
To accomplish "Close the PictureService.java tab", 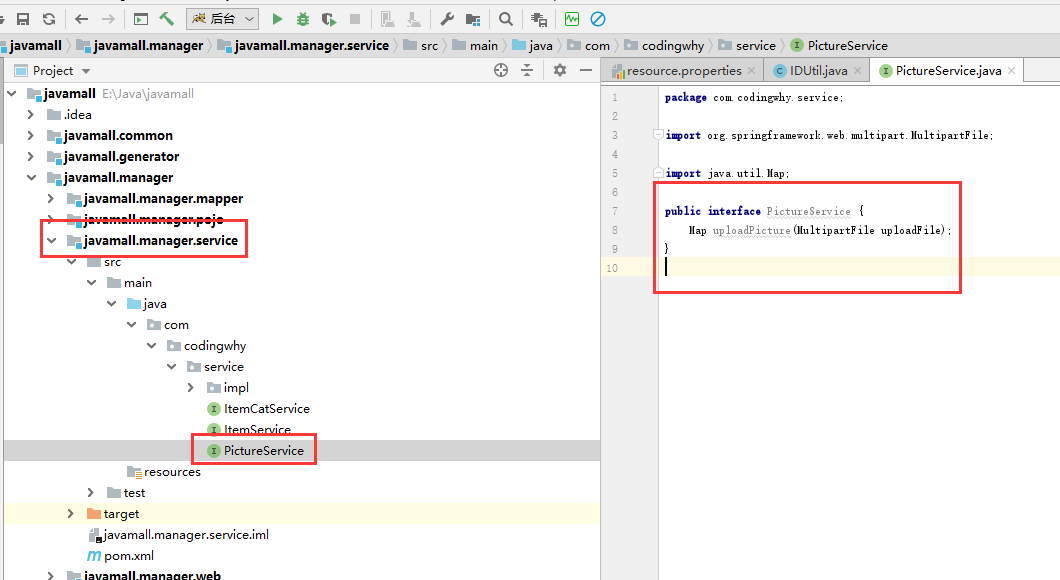I will click(1011, 70).
